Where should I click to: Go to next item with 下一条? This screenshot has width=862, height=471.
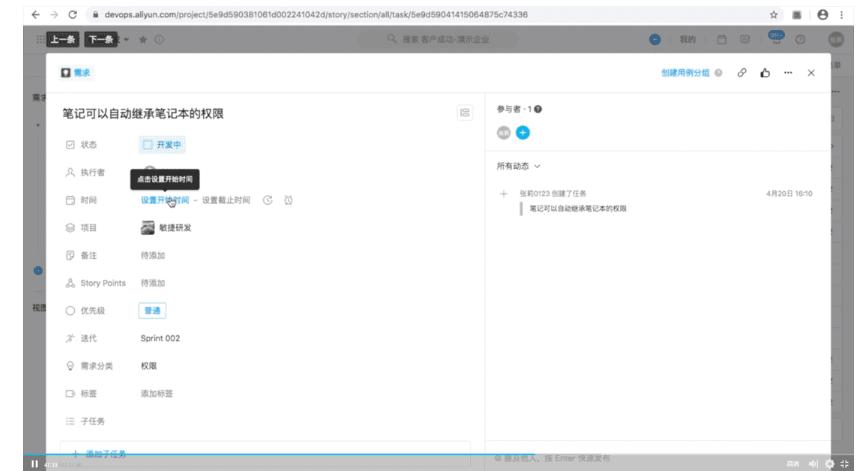[101, 40]
